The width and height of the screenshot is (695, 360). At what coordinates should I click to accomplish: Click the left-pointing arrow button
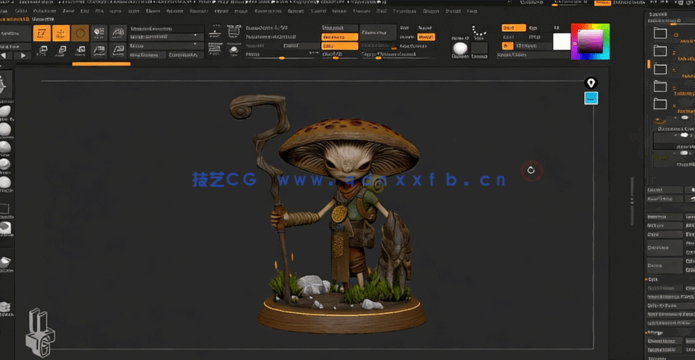click(x=4, y=55)
